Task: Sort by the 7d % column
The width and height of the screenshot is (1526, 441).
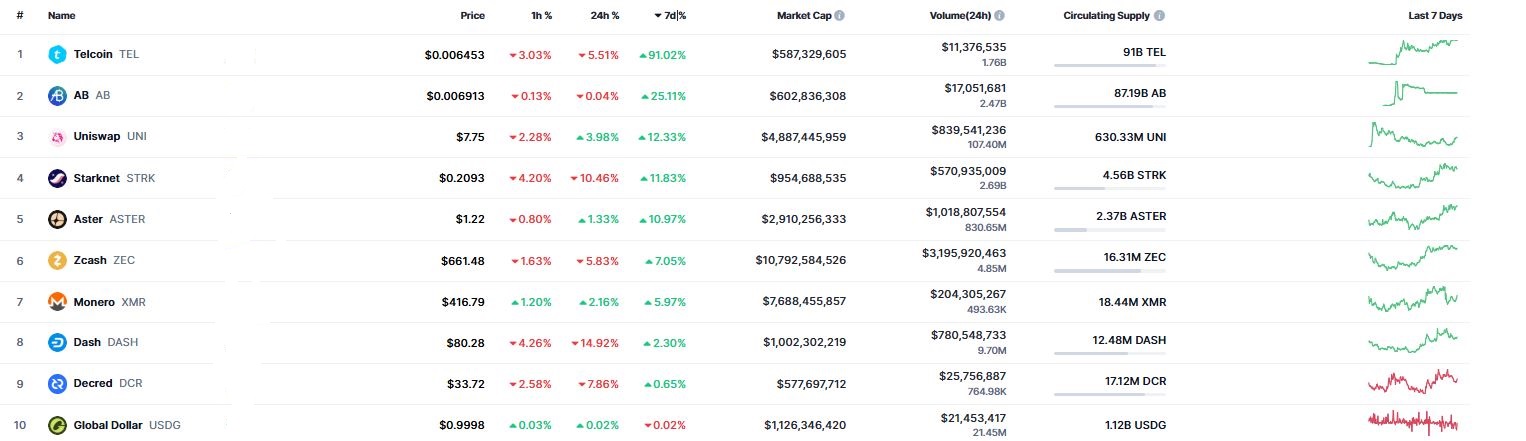Action: pyautogui.click(x=673, y=16)
